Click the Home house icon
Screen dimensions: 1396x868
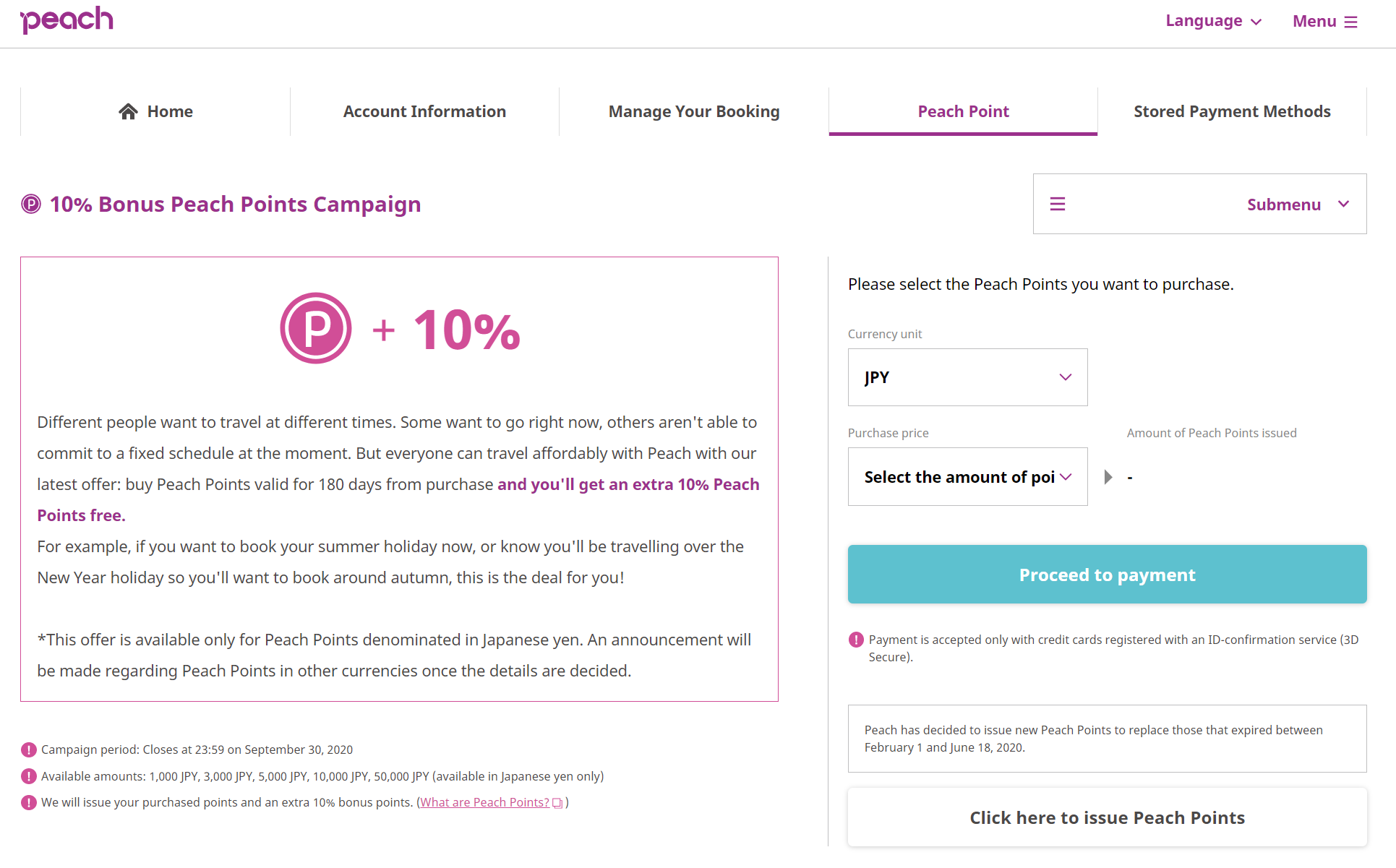[129, 111]
